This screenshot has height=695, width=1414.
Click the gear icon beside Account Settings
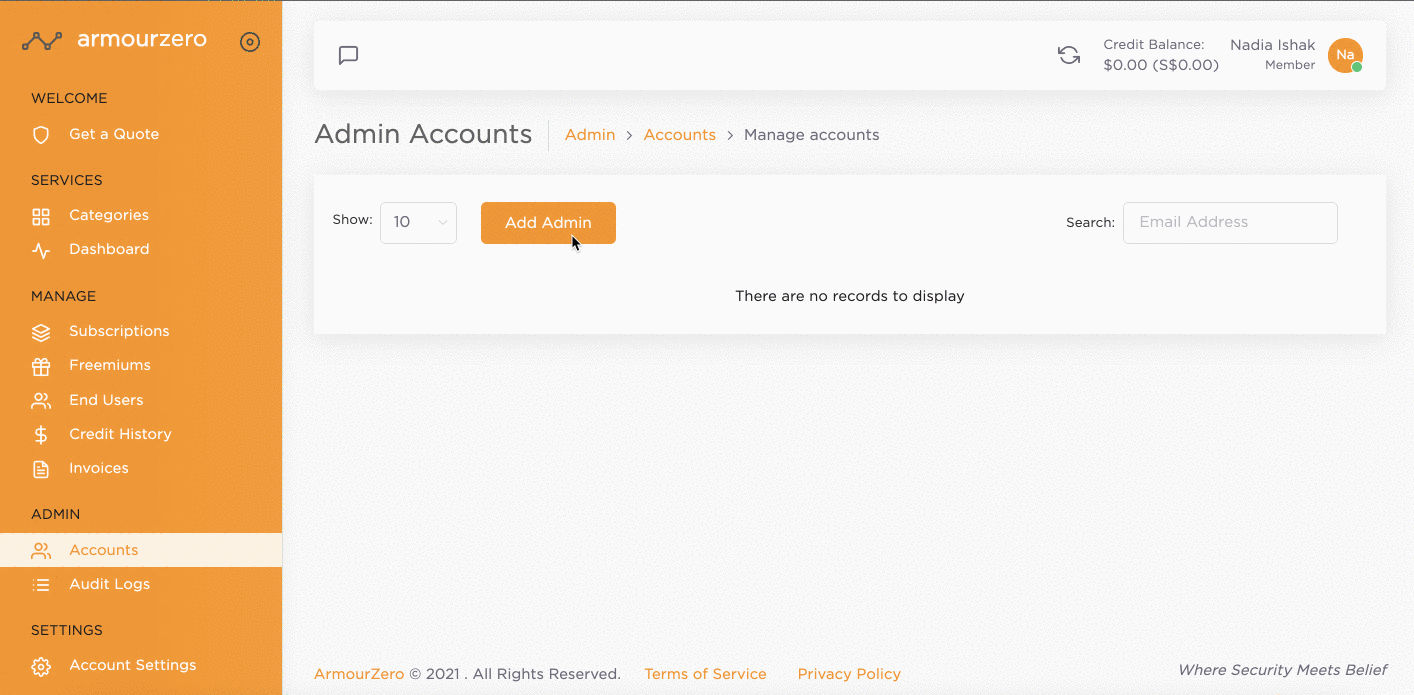[41, 666]
